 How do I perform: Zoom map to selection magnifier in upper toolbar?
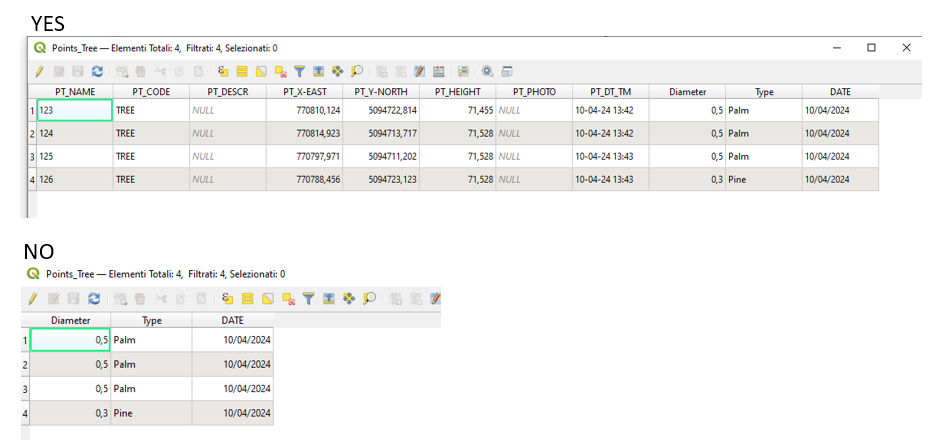(357, 71)
